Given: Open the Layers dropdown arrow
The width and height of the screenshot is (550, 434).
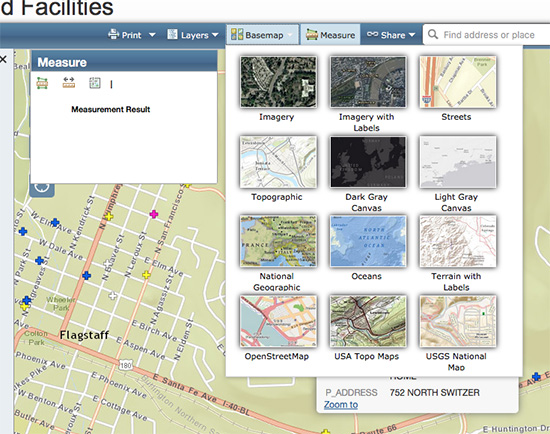Looking at the screenshot, I should pos(215,35).
